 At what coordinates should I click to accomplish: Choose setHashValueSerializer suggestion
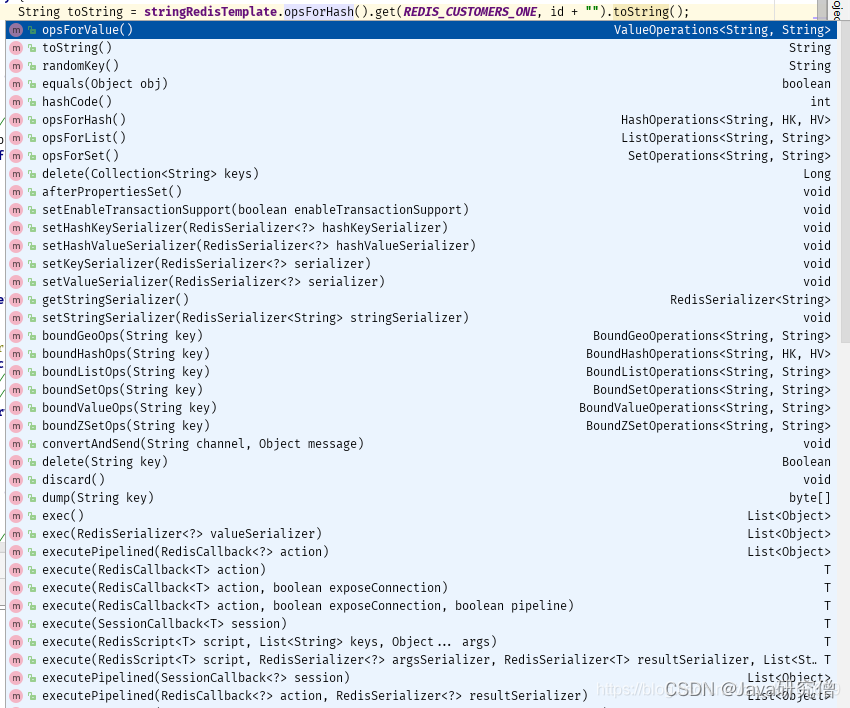[421, 246]
